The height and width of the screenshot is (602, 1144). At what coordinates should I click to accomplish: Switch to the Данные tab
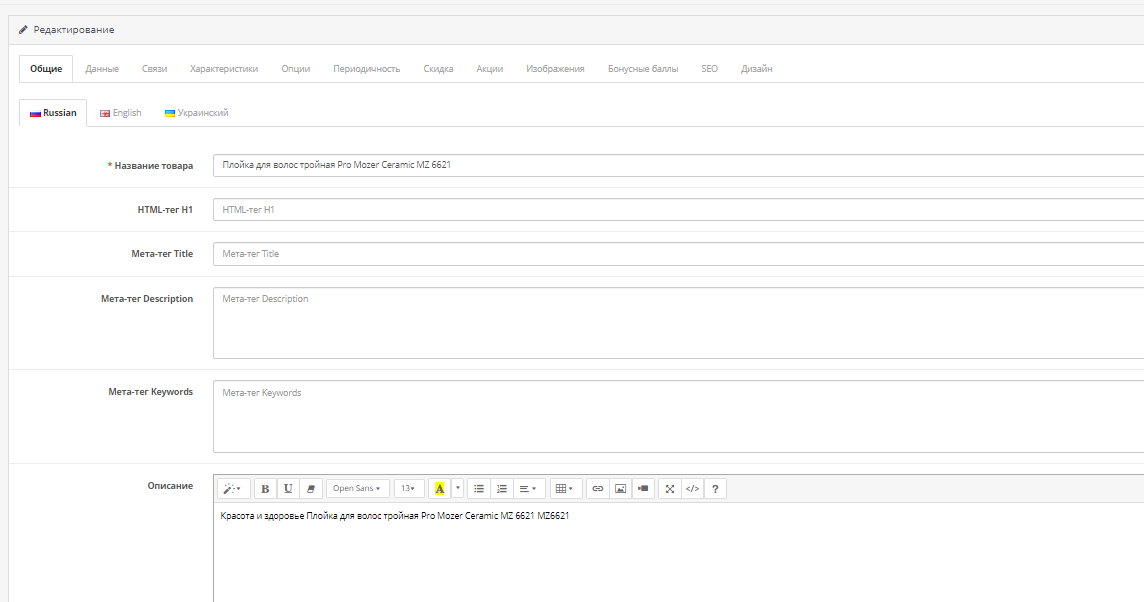(102, 69)
